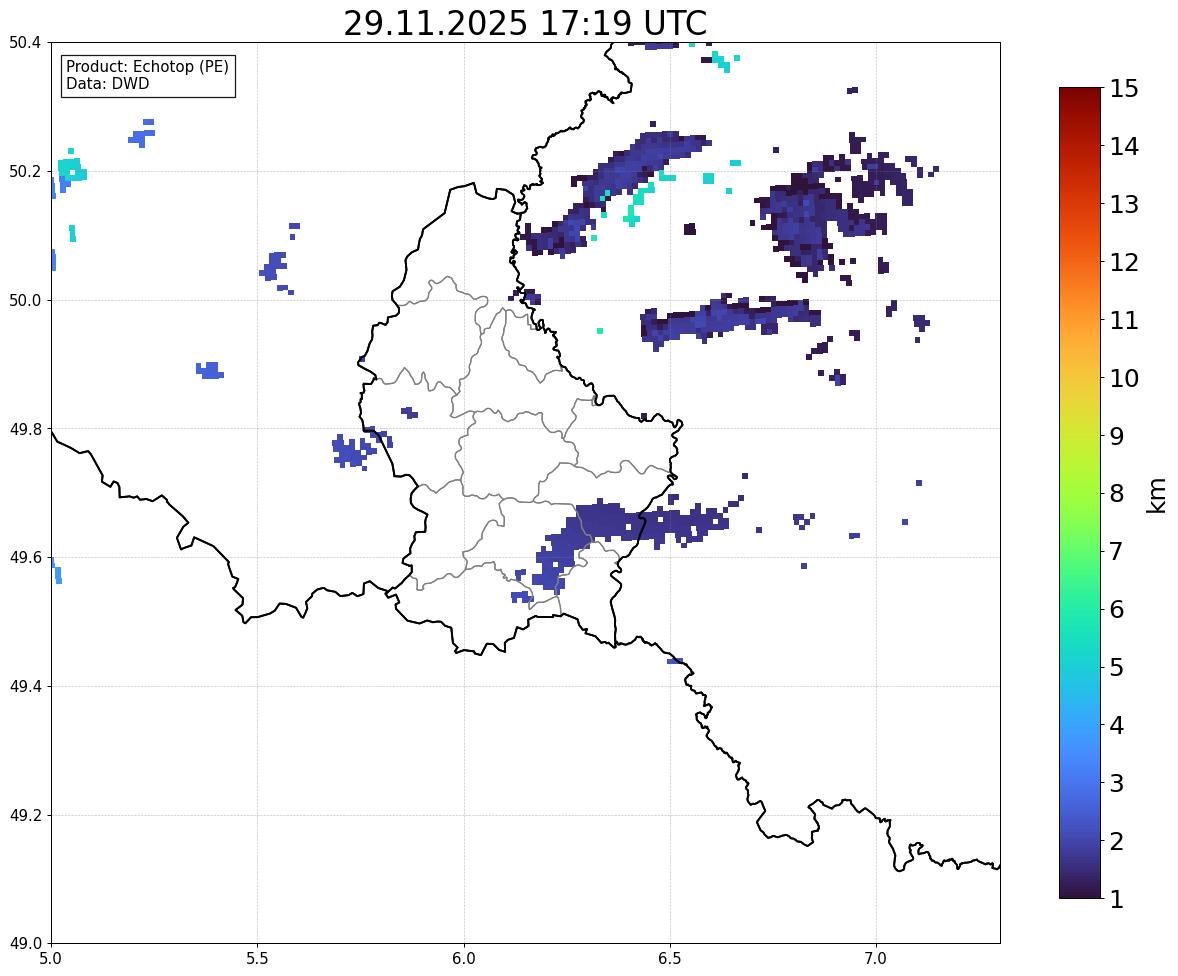Click colorbar tick label "5"
The width and height of the screenshot is (1178, 976).
pyautogui.click(x=1116, y=667)
